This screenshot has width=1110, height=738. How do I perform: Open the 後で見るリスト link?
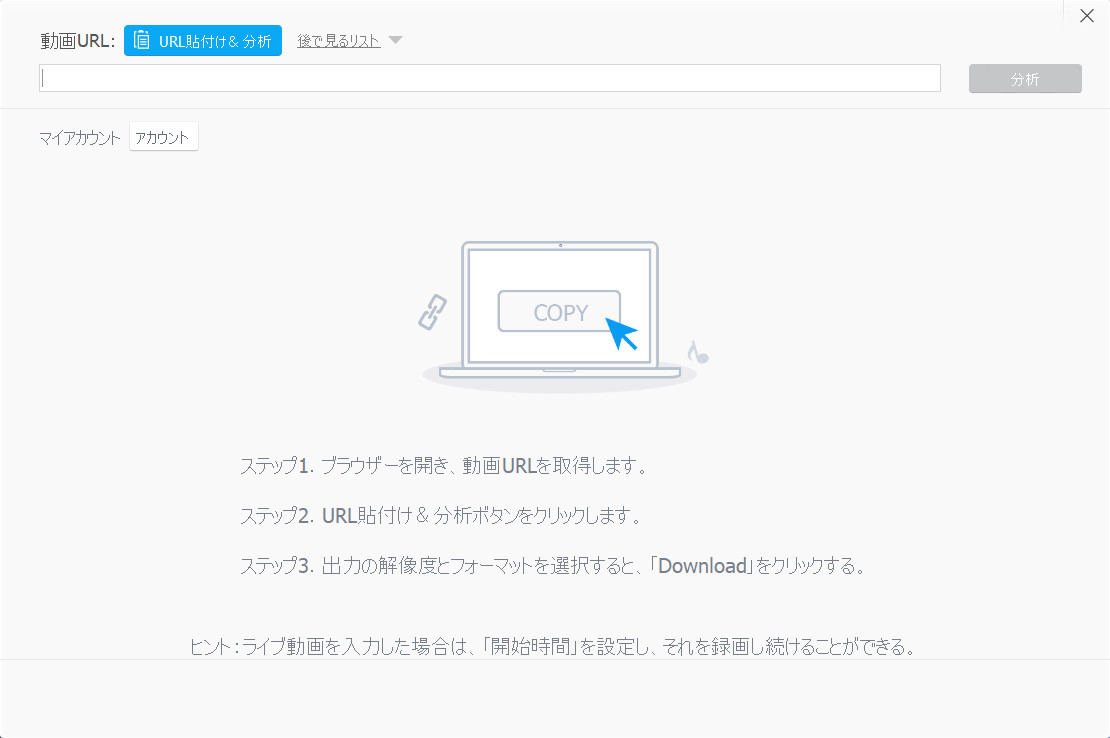click(338, 41)
